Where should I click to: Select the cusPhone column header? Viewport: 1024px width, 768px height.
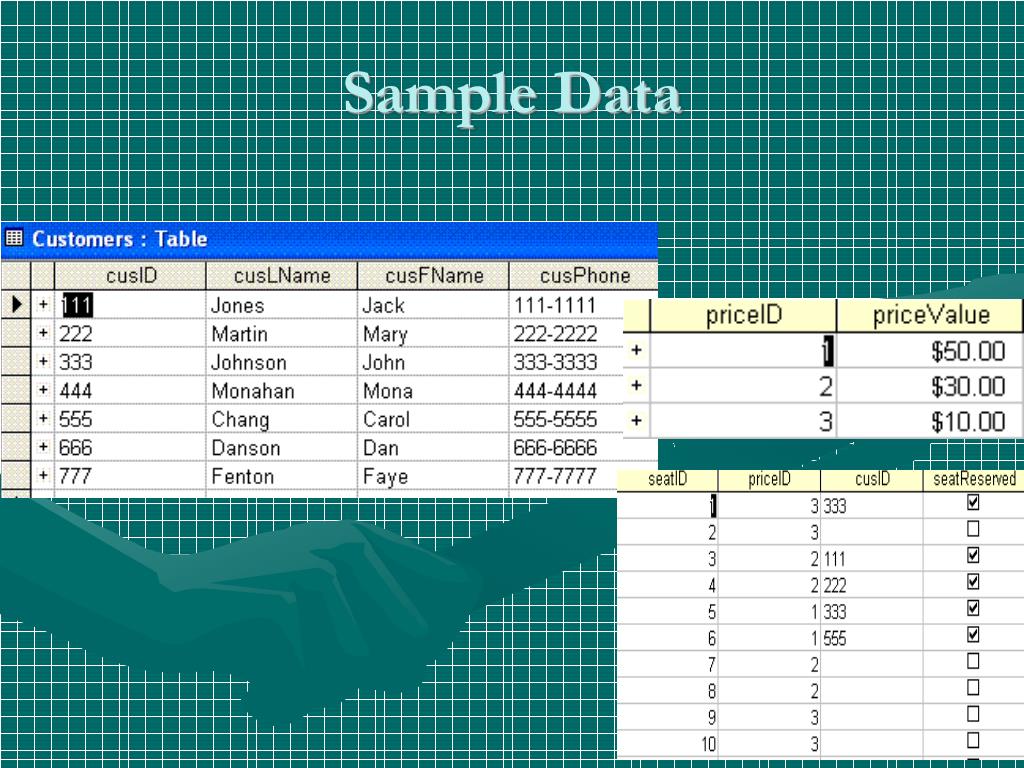[x=584, y=276]
